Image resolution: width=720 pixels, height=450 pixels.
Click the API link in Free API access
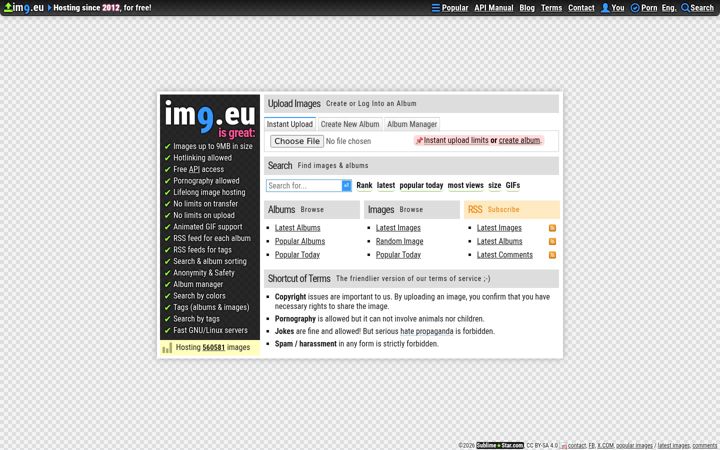tap(194, 169)
